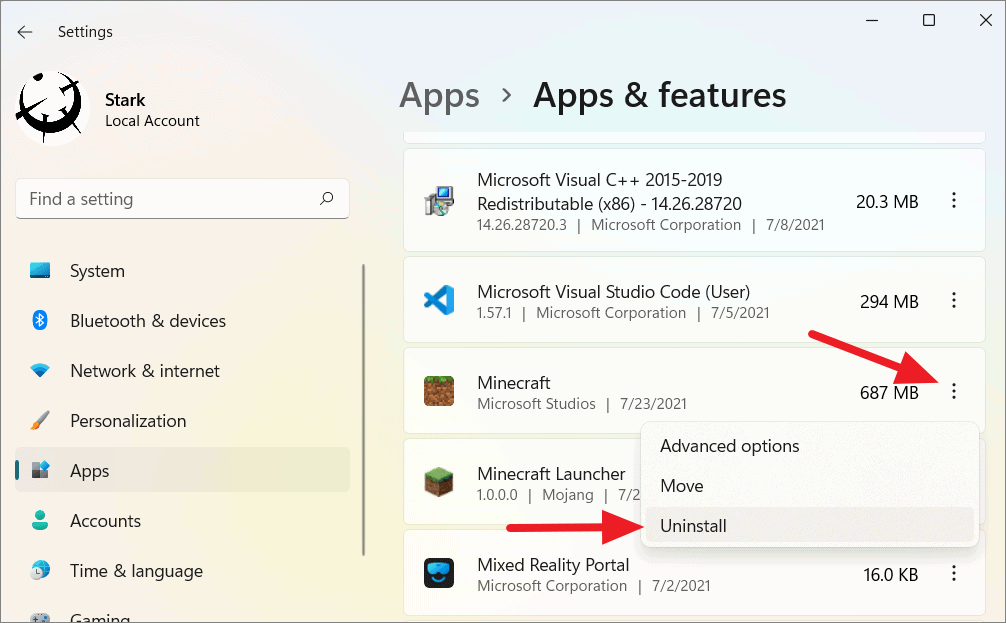Select the System icon in the sidebar
This screenshot has height=623, width=1006.
click(40, 271)
